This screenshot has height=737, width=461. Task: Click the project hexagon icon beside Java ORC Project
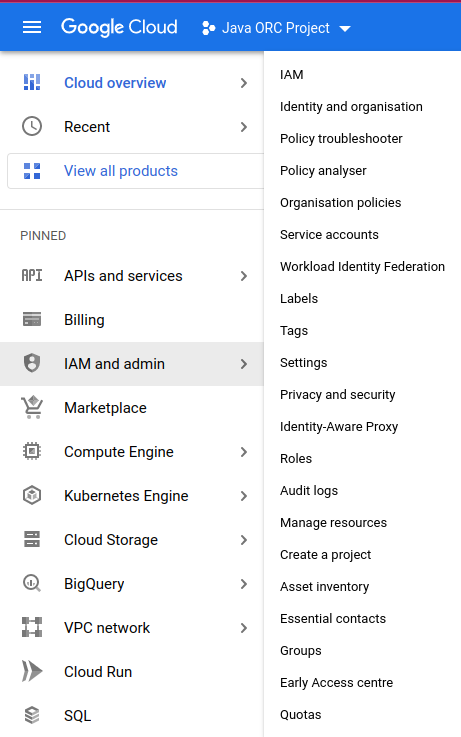coord(208,28)
